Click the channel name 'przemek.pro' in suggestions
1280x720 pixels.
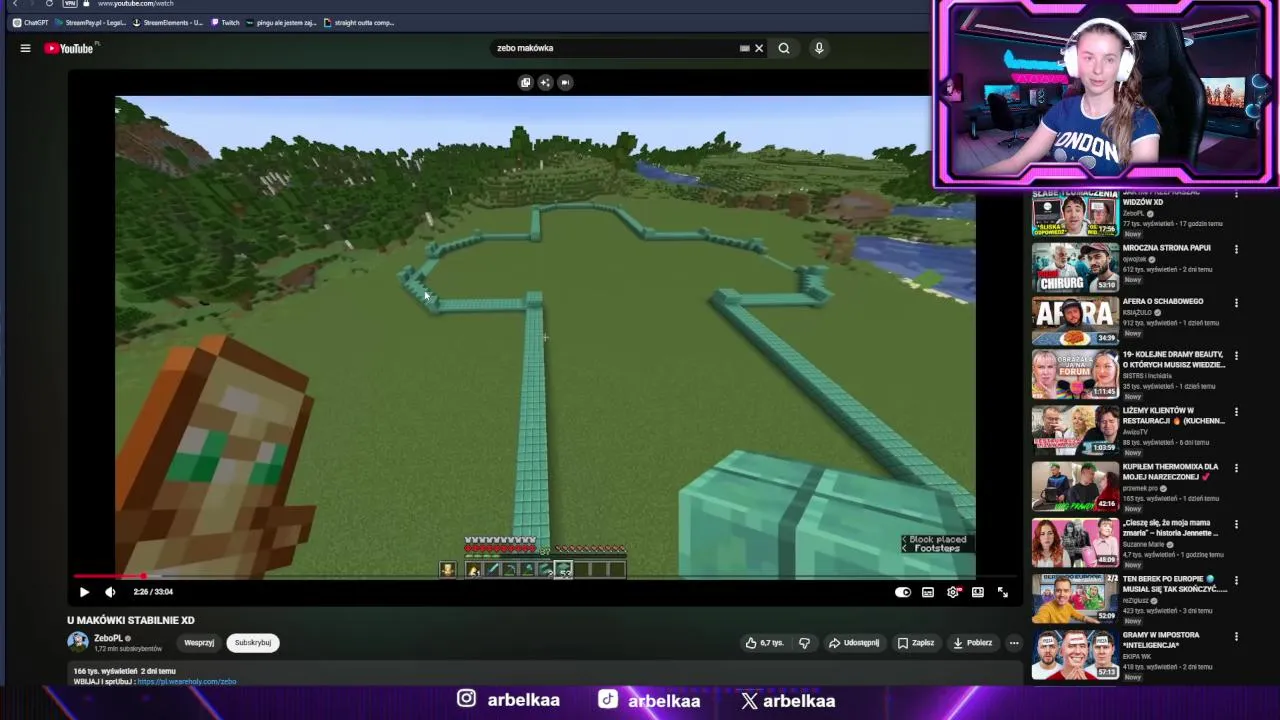click(1139, 488)
